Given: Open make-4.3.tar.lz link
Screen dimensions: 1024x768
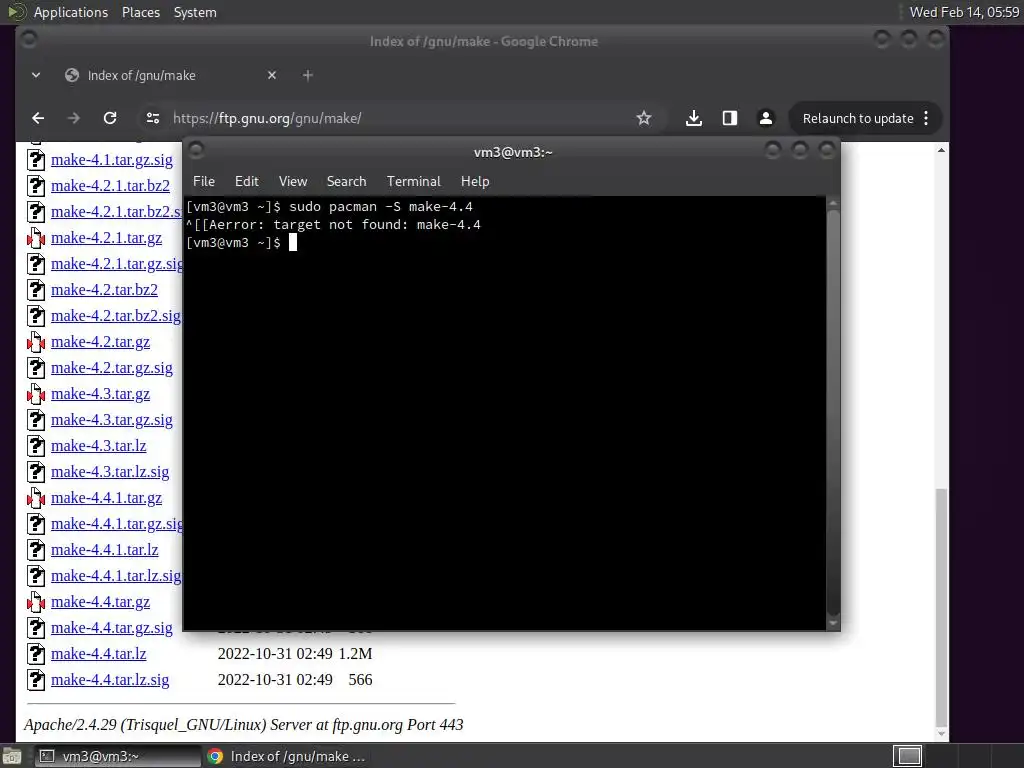Looking at the screenshot, I should (99, 446).
